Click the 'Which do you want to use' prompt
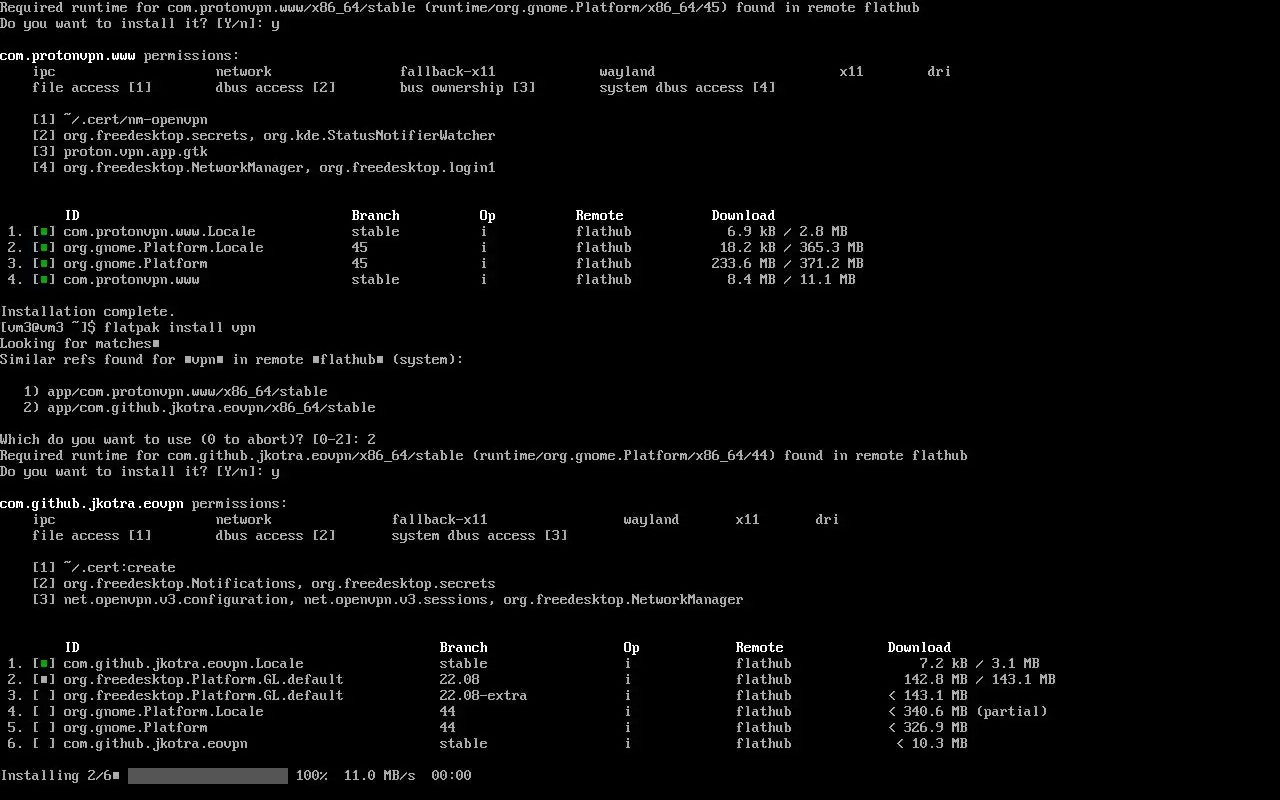Image resolution: width=1280 pixels, height=800 pixels. [188, 440]
